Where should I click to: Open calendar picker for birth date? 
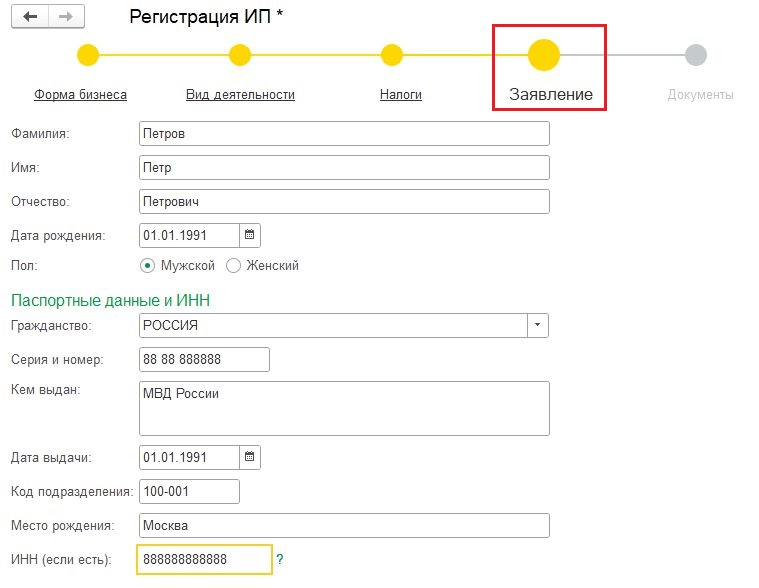[251, 235]
